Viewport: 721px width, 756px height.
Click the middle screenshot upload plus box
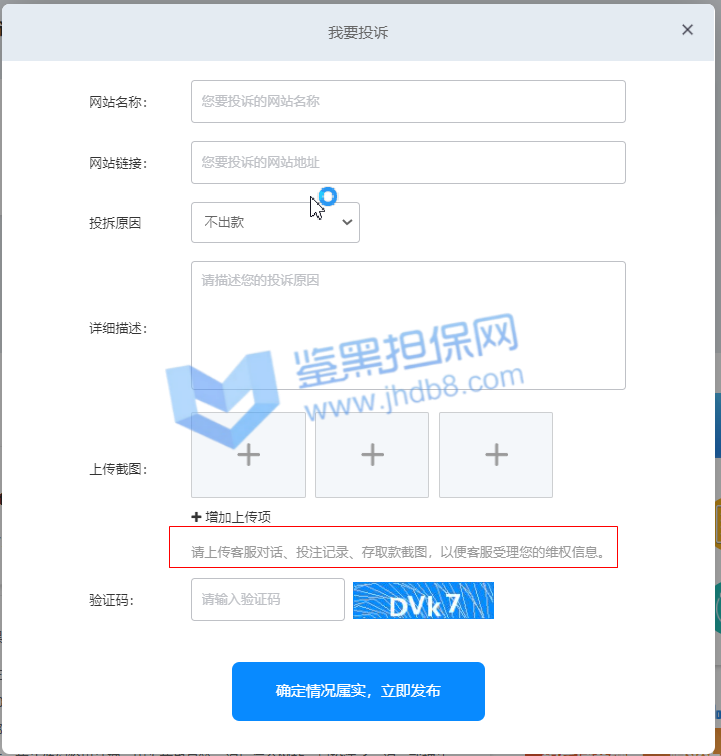pos(372,455)
